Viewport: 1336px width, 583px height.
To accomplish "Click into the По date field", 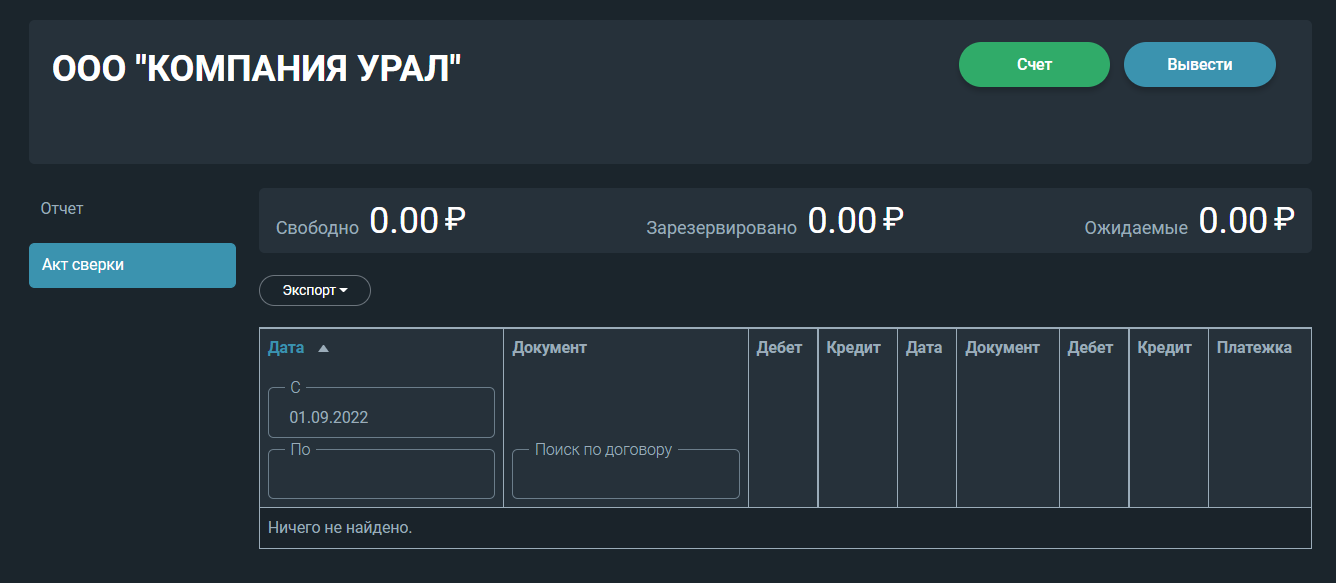I will click(x=381, y=476).
